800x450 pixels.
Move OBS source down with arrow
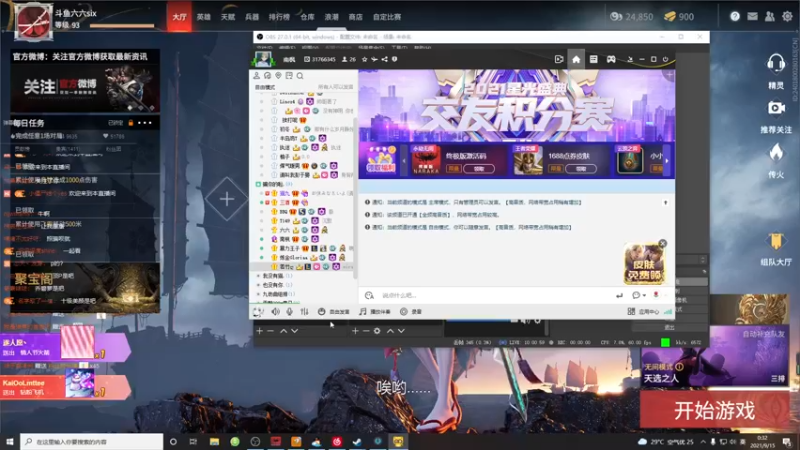coord(401,331)
